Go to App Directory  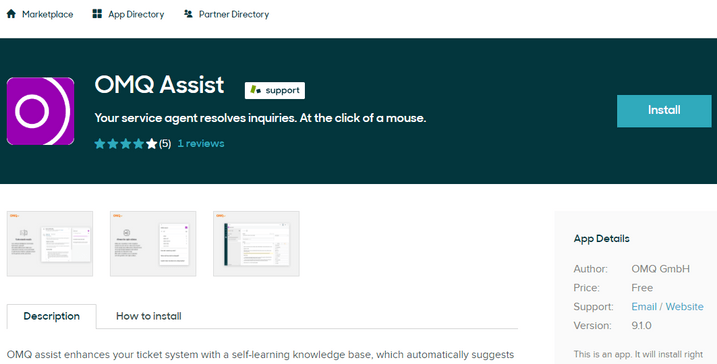136,14
